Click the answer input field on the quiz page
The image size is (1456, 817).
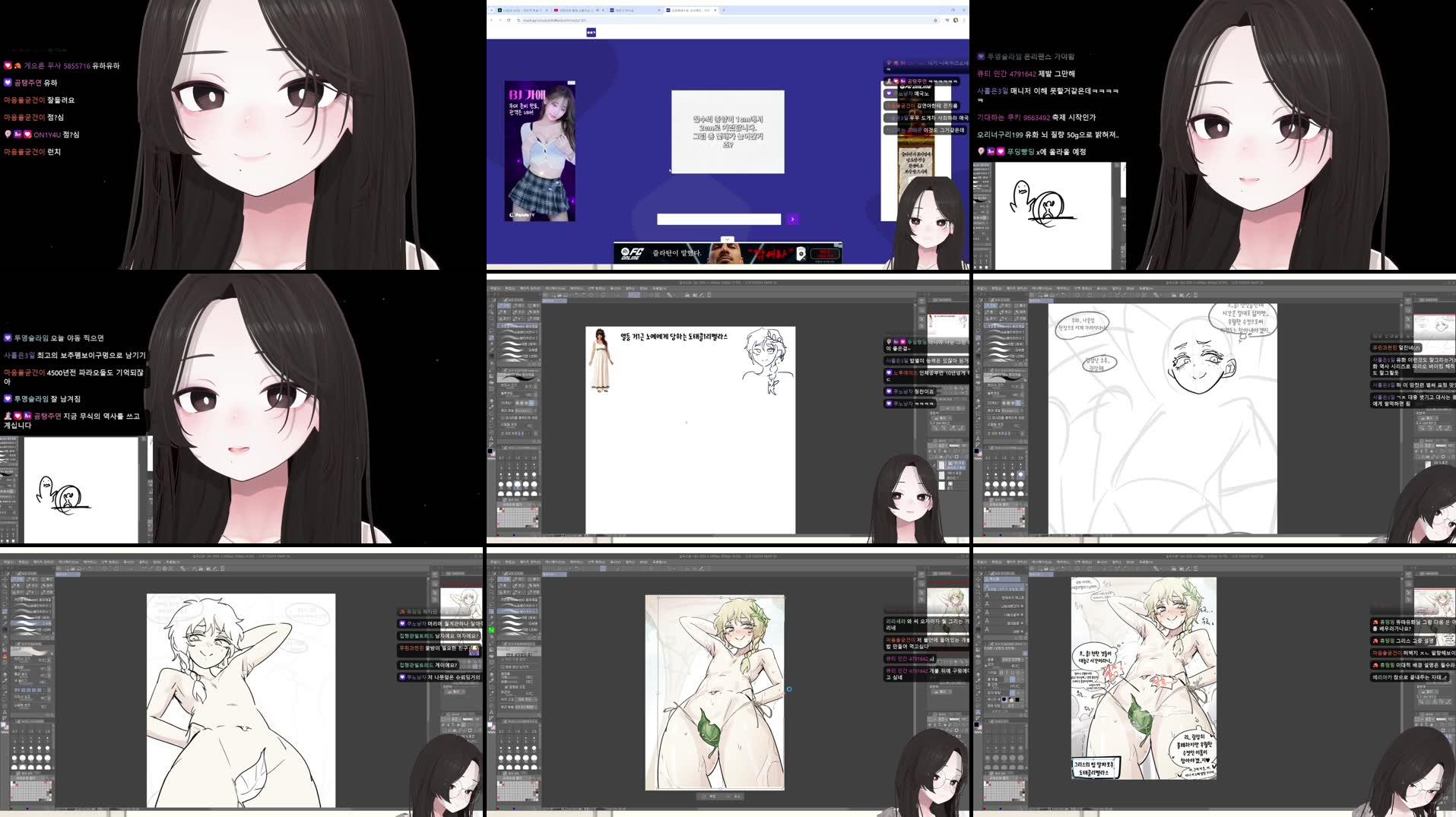click(x=718, y=219)
